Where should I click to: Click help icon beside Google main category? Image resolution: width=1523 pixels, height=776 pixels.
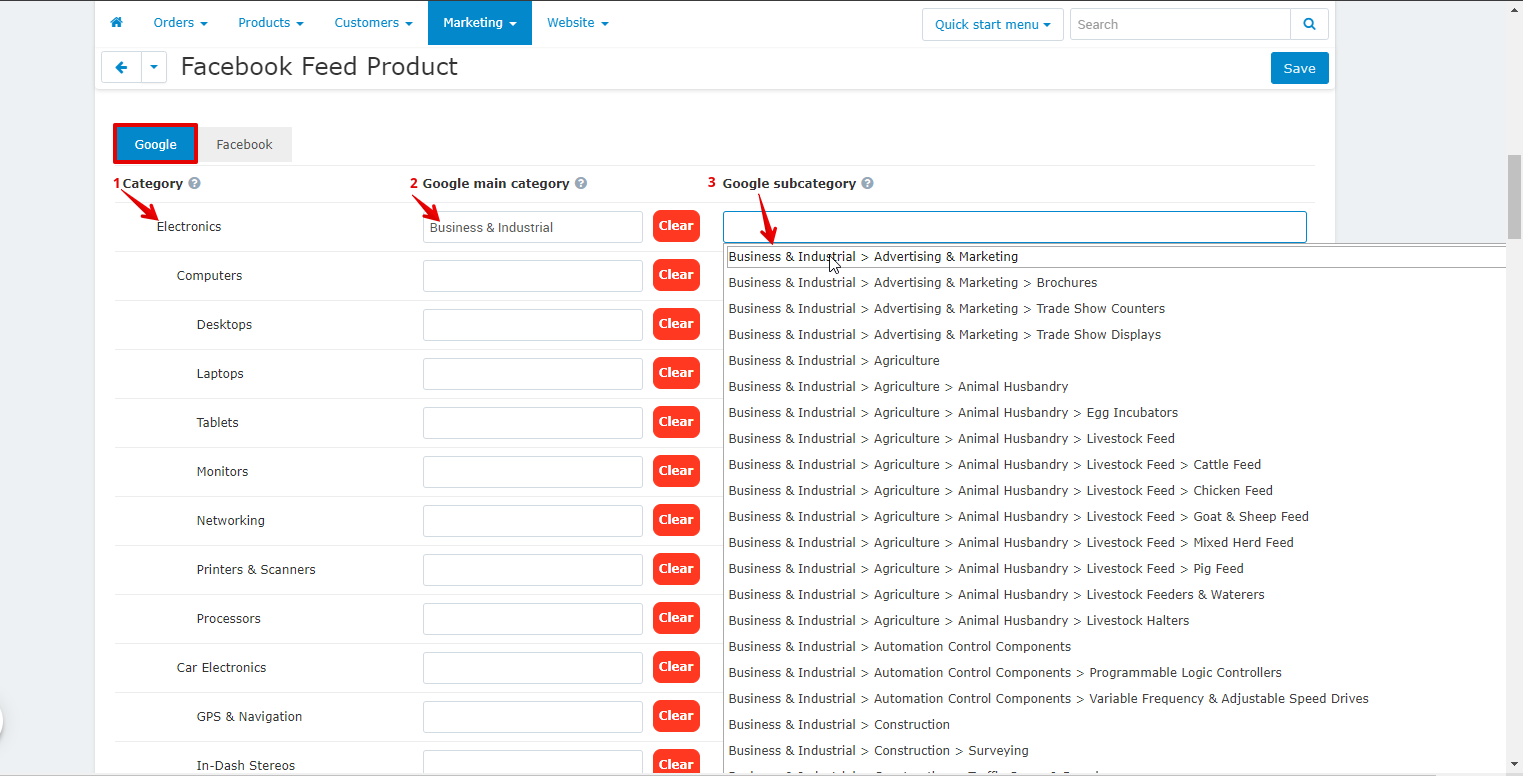coord(581,183)
